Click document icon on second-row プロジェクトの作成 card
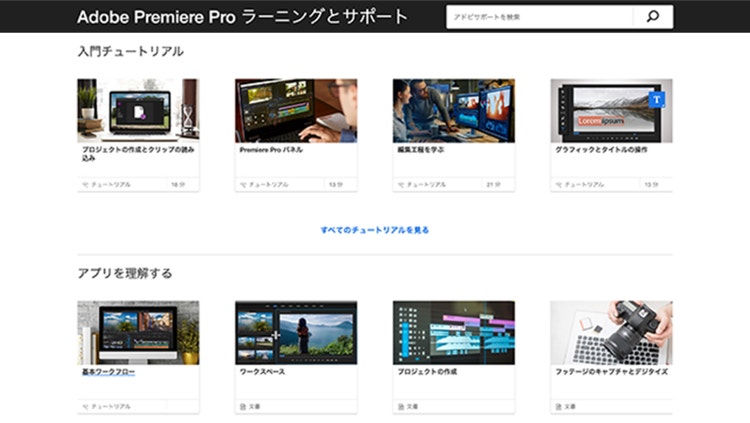The height and width of the screenshot is (423, 750). click(x=401, y=407)
